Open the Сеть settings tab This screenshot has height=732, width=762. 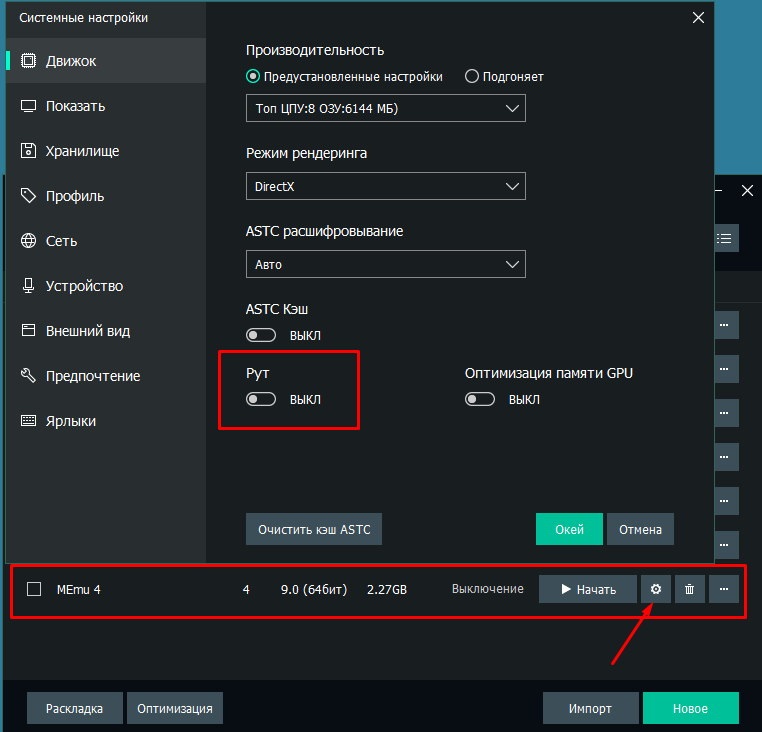coord(106,241)
